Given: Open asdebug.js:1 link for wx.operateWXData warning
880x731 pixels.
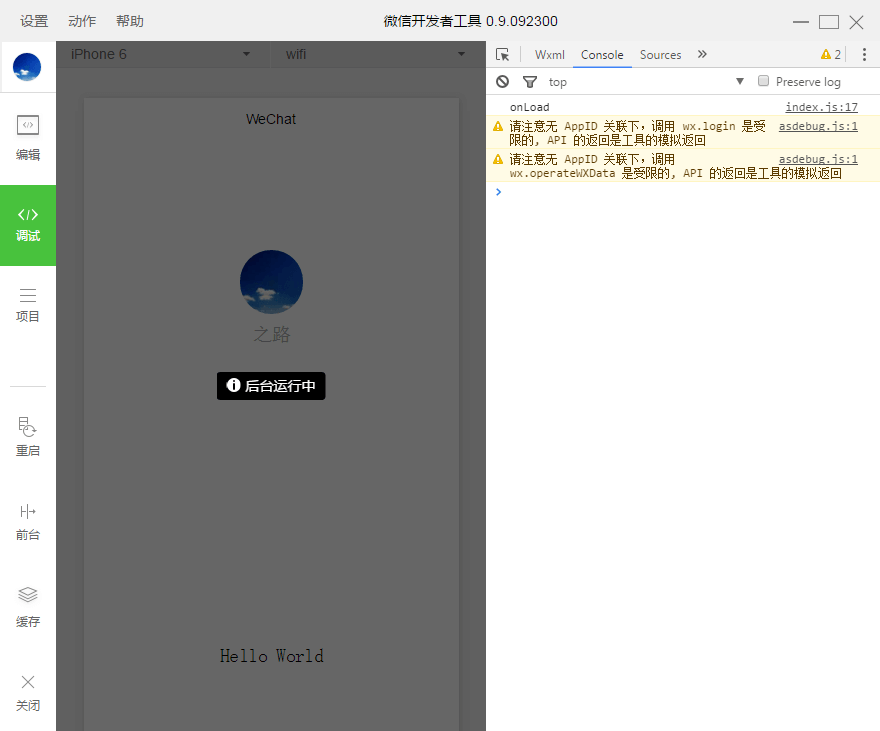Looking at the screenshot, I should tap(818, 159).
